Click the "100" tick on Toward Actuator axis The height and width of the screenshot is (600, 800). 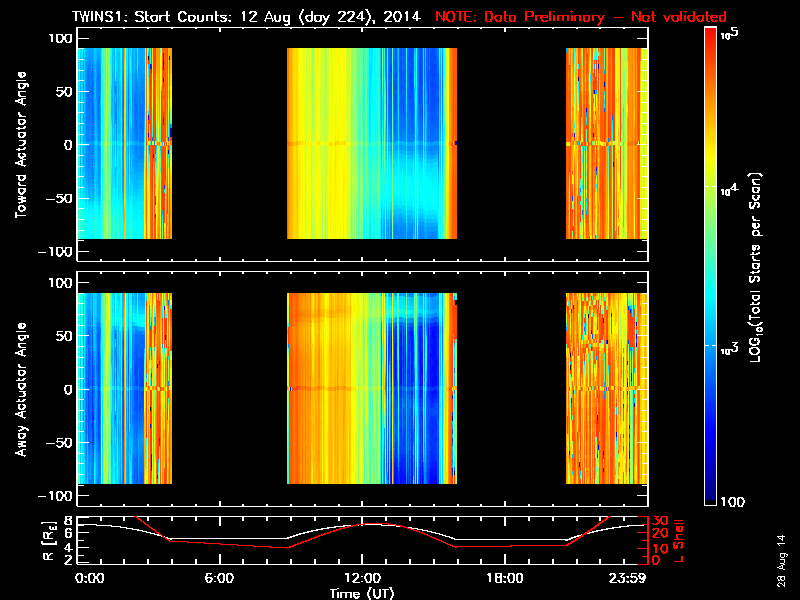click(x=61, y=39)
